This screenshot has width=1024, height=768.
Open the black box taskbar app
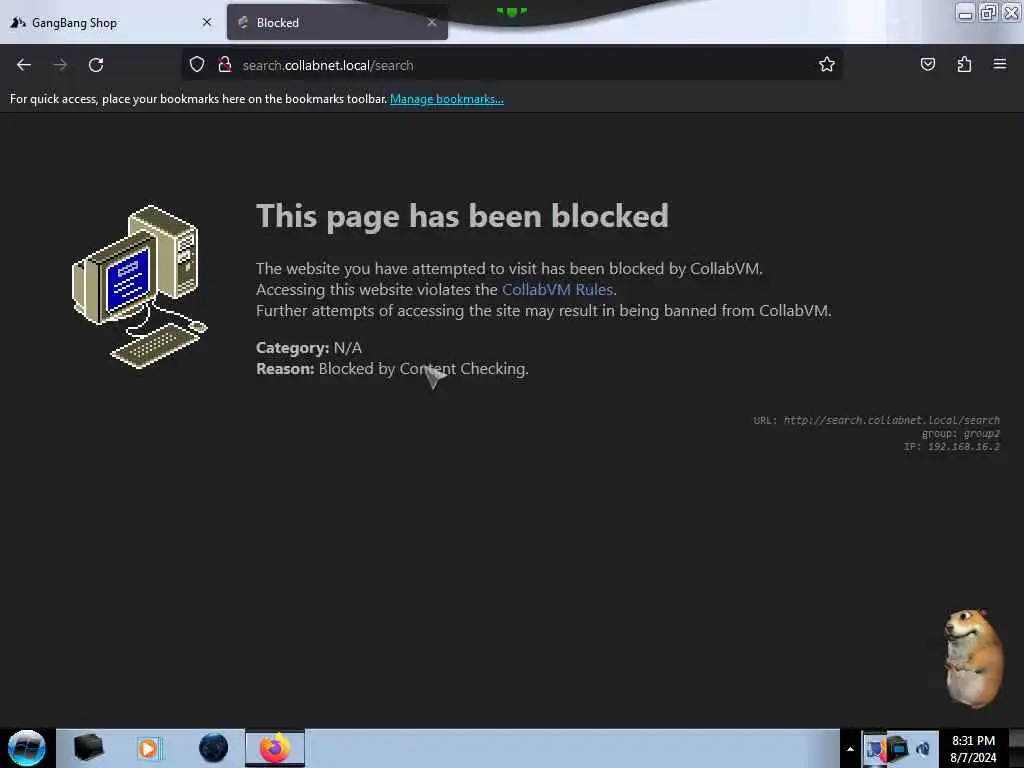click(x=88, y=748)
